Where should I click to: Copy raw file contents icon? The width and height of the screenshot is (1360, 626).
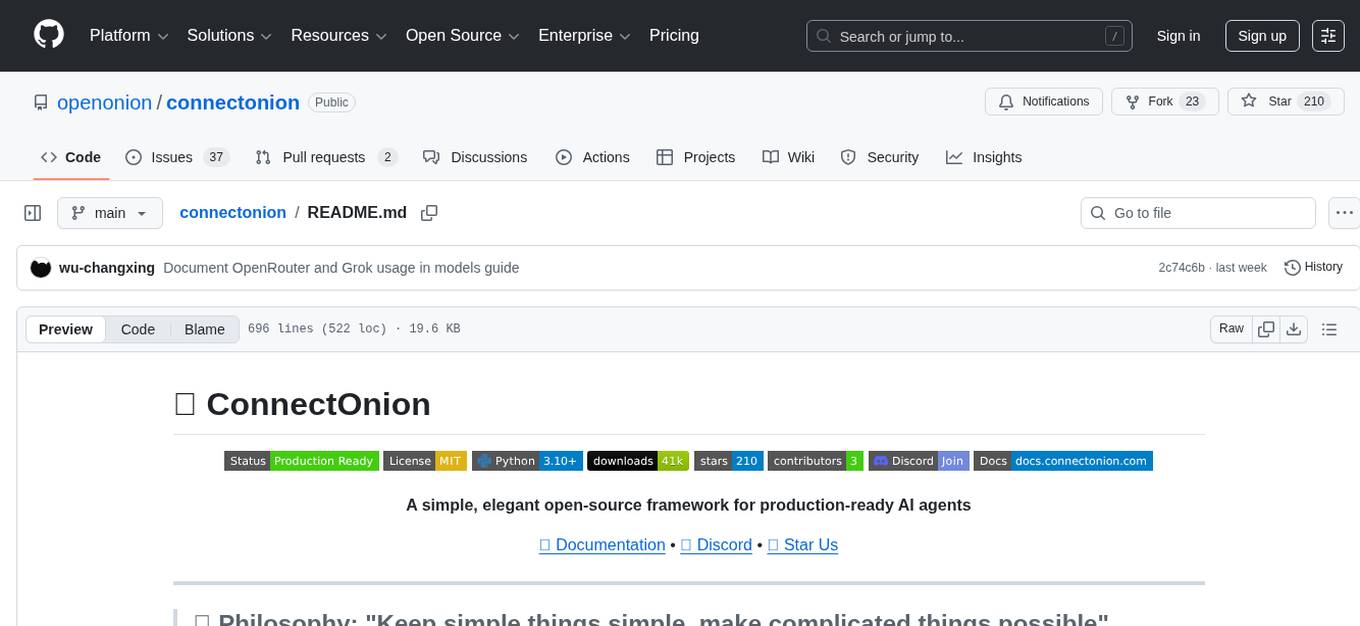pyautogui.click(x=1266, y=328)
